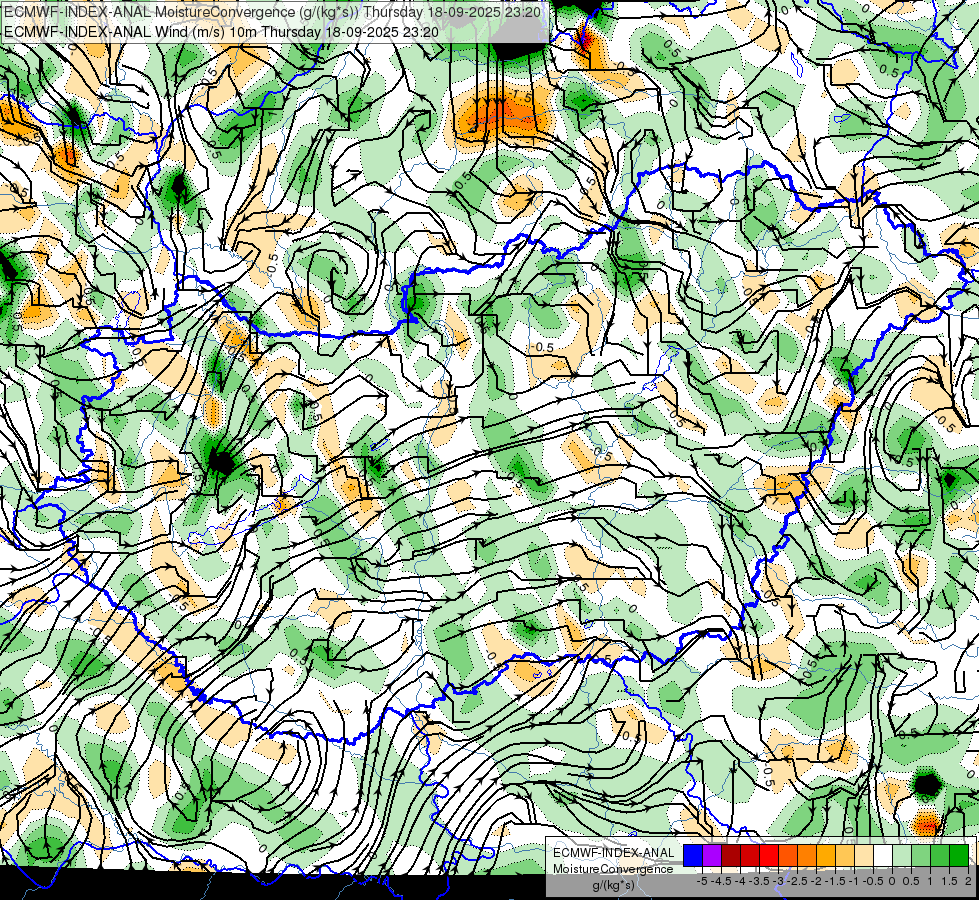Select the orange swatch between -2.5 and -2

tap(807, 856)
